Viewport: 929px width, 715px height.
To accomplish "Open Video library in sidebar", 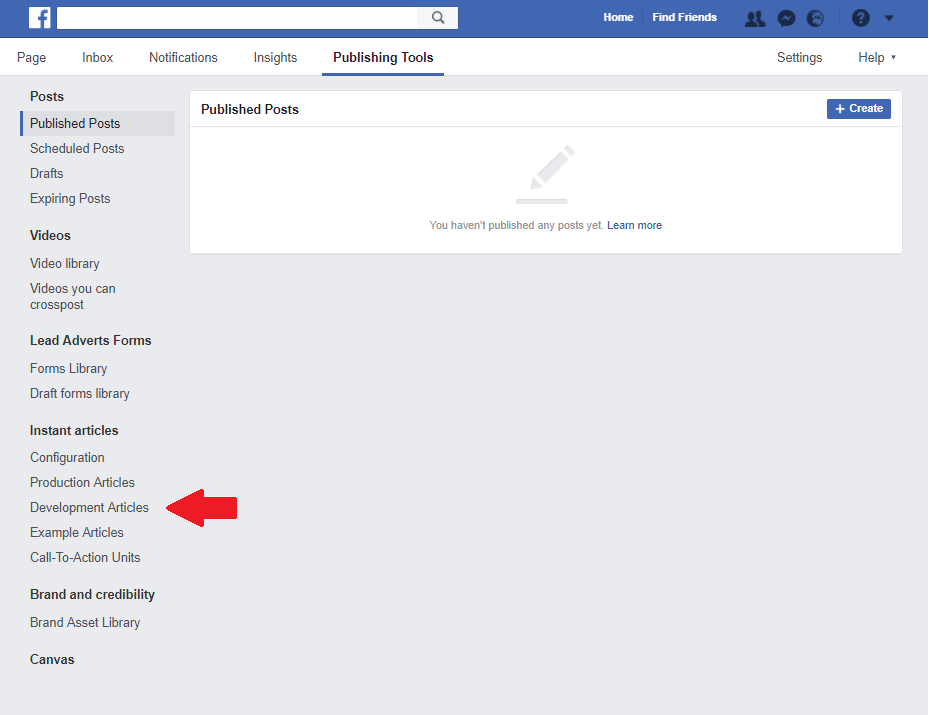I will (x=65, y=264).
